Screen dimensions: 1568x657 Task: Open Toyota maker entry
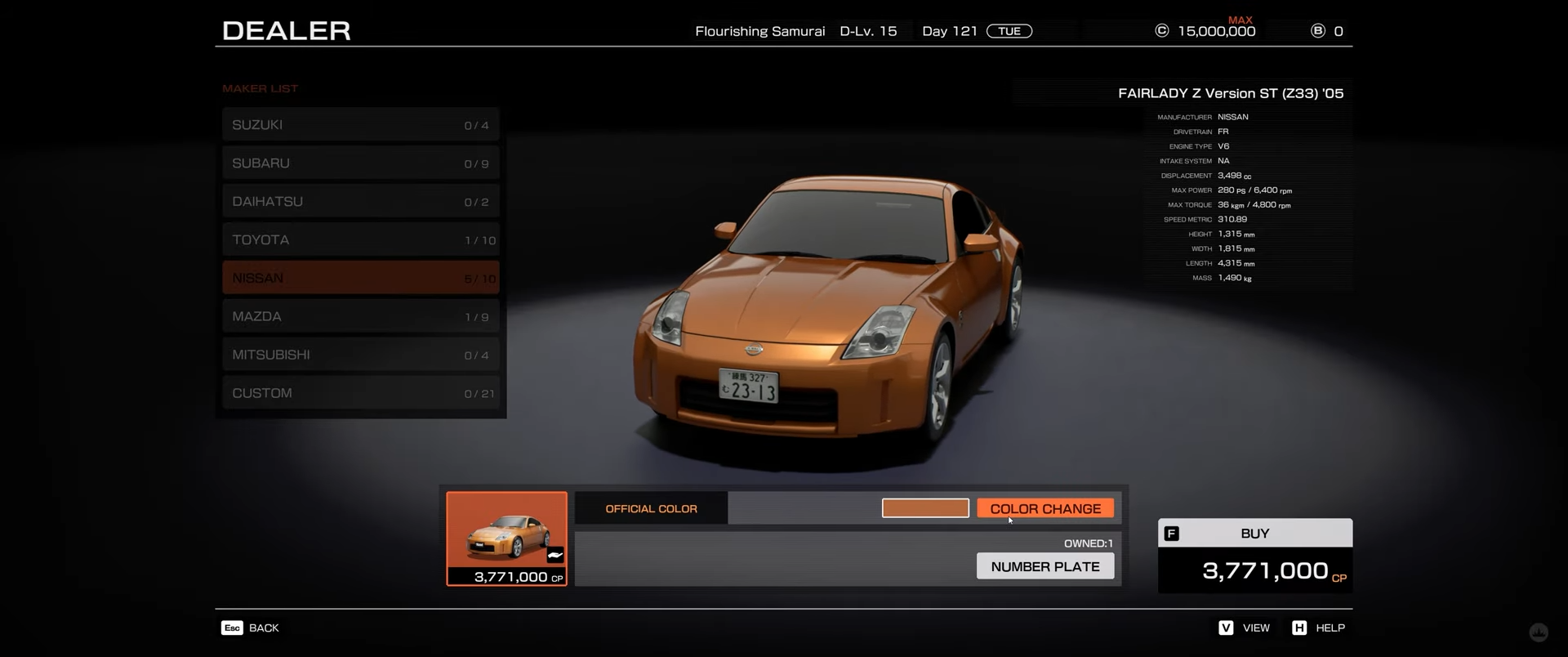click(360, 240)
